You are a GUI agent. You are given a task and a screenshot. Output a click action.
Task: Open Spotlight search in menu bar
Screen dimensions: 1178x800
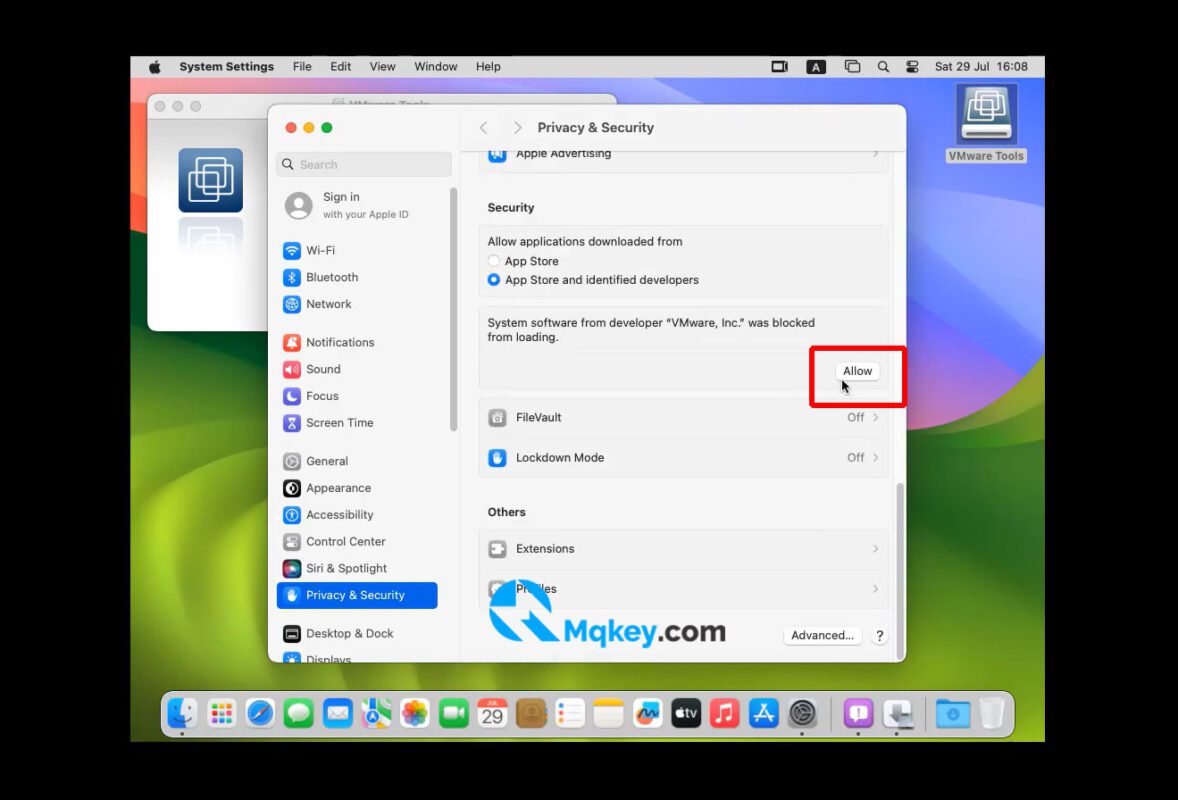(884, 67)
